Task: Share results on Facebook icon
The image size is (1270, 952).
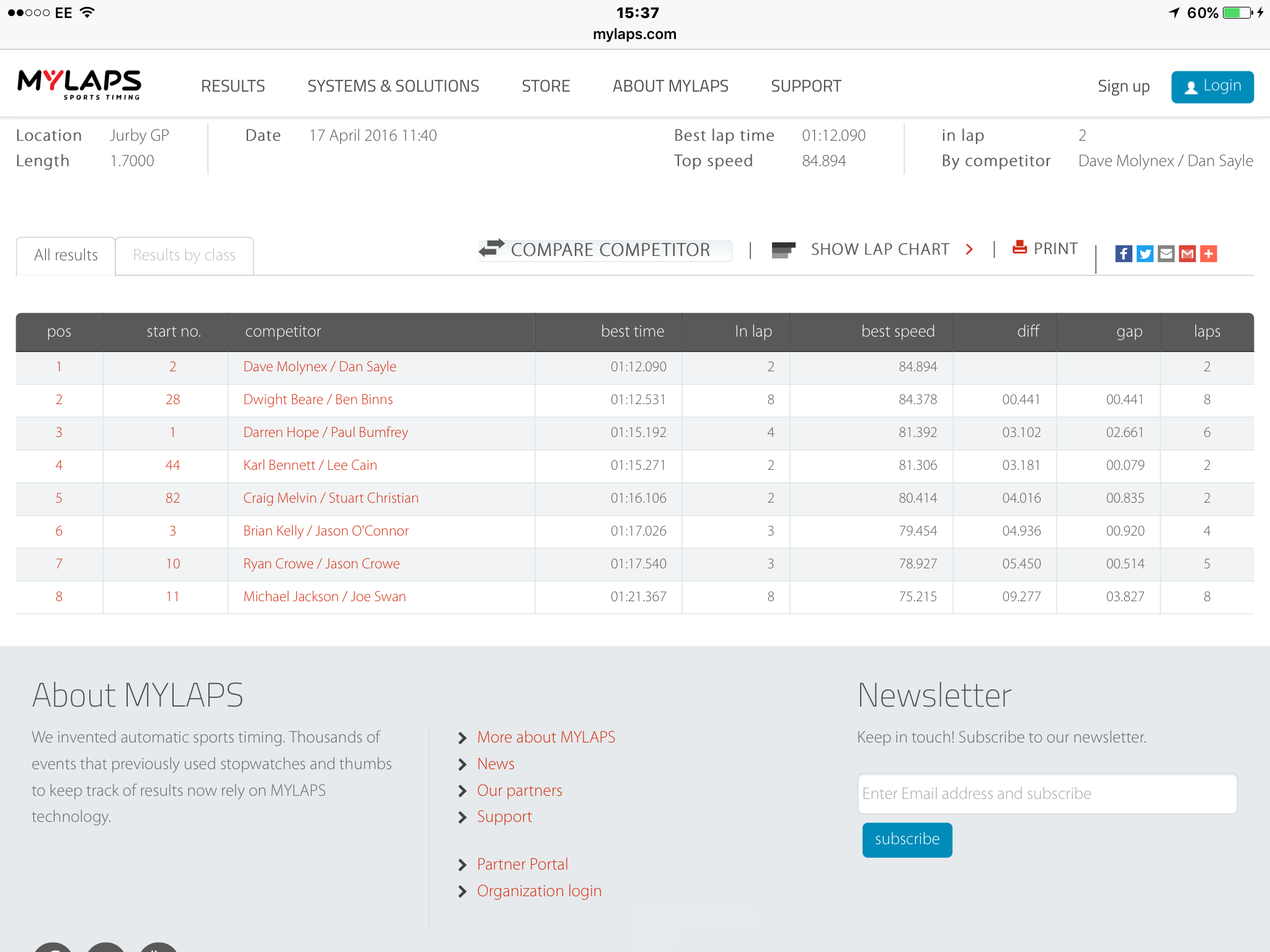Action: [x=1124, y=253]
